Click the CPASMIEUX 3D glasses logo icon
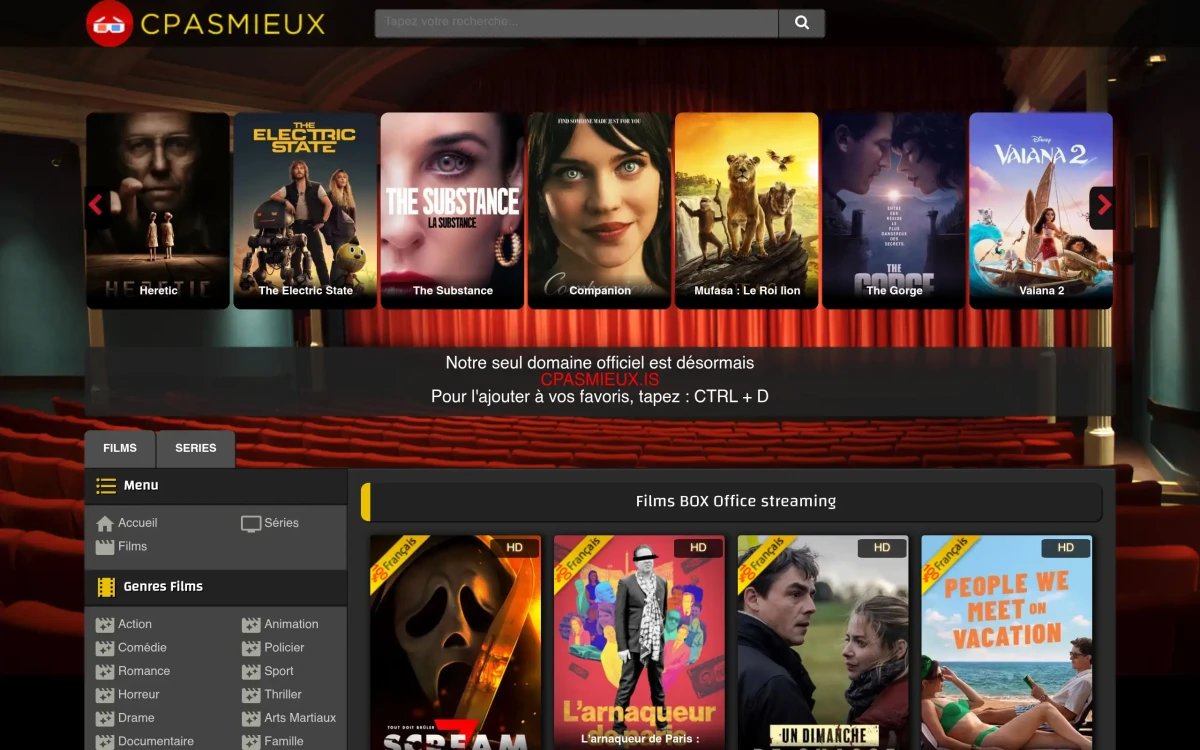Viewport: 1200px width, 750px height. (x=110, y=23)
